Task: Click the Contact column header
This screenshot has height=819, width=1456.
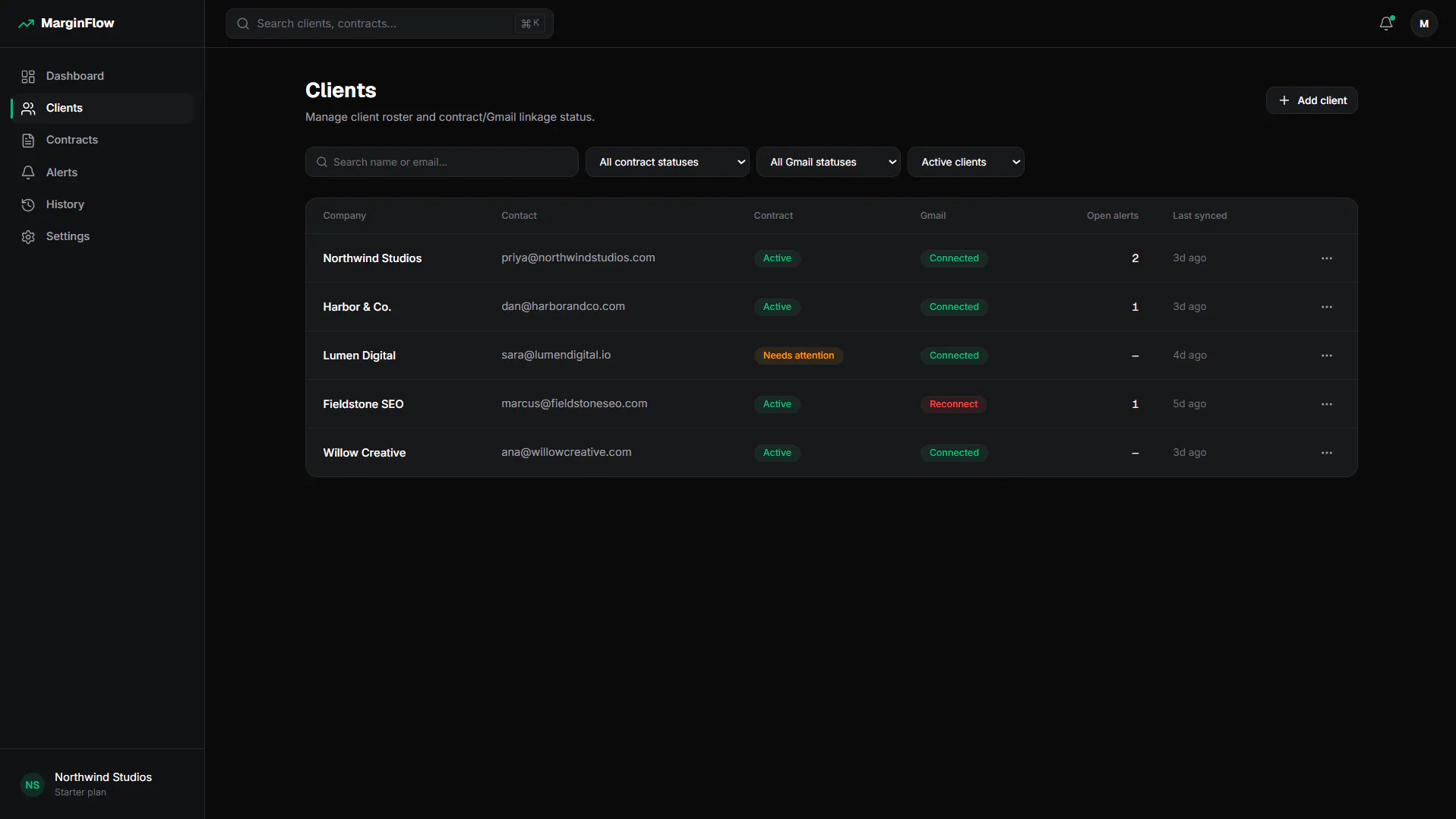Action: point(519,216)
